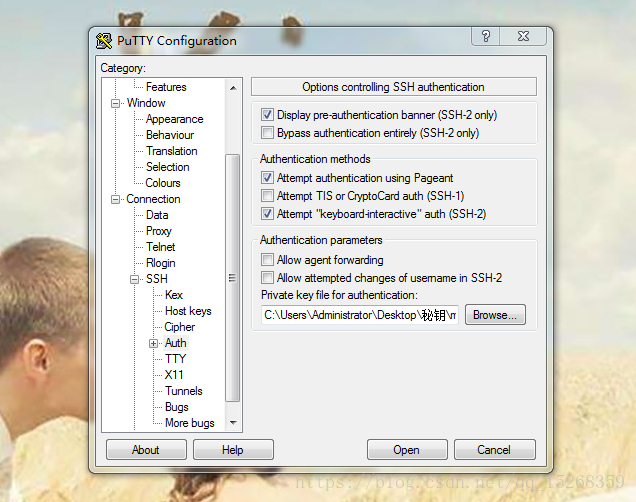Click the Cancel button
Image resolution: width=636 pixels, height=502 pixels.
point(494,450)
